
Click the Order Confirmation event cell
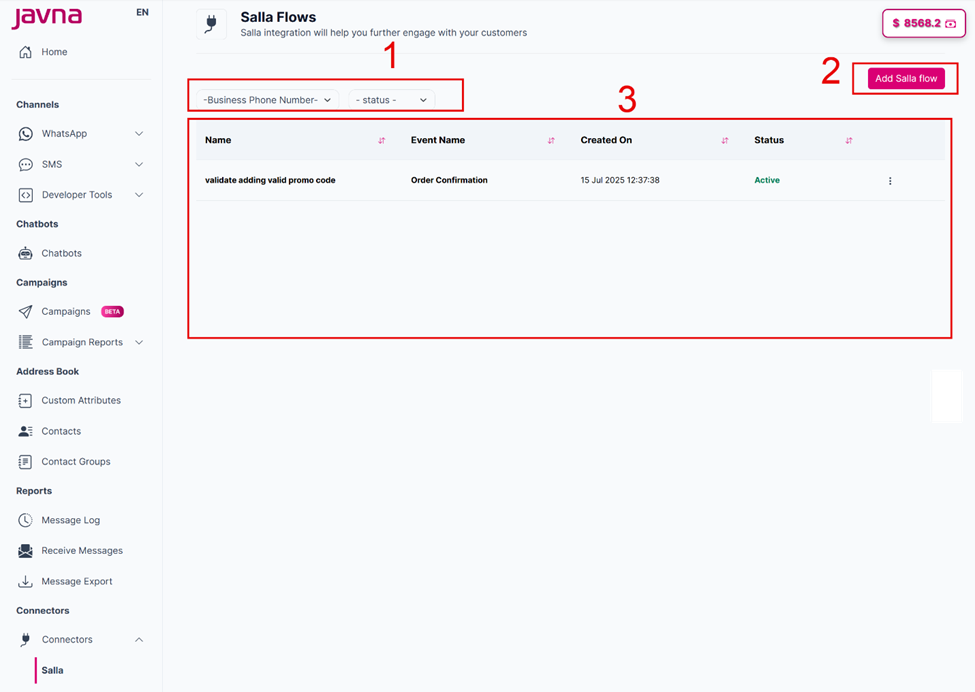pos(449,180)
